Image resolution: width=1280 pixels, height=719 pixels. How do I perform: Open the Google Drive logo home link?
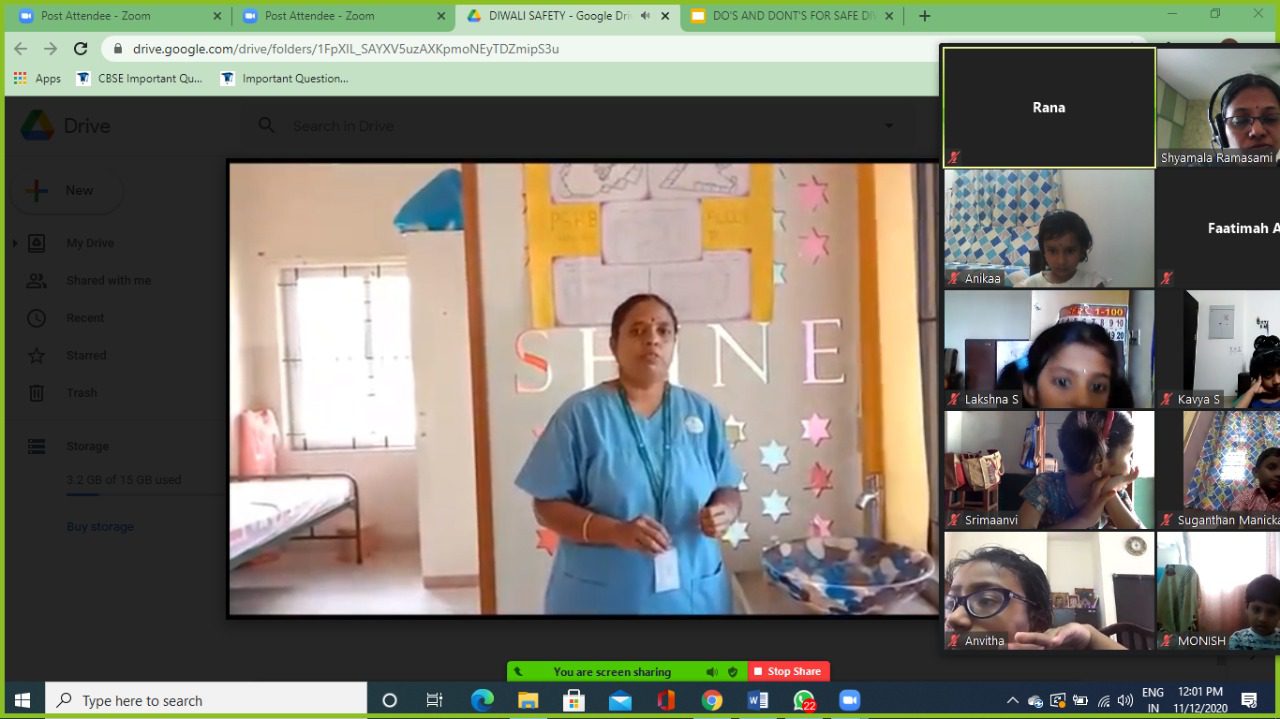(x=66, y=126)
